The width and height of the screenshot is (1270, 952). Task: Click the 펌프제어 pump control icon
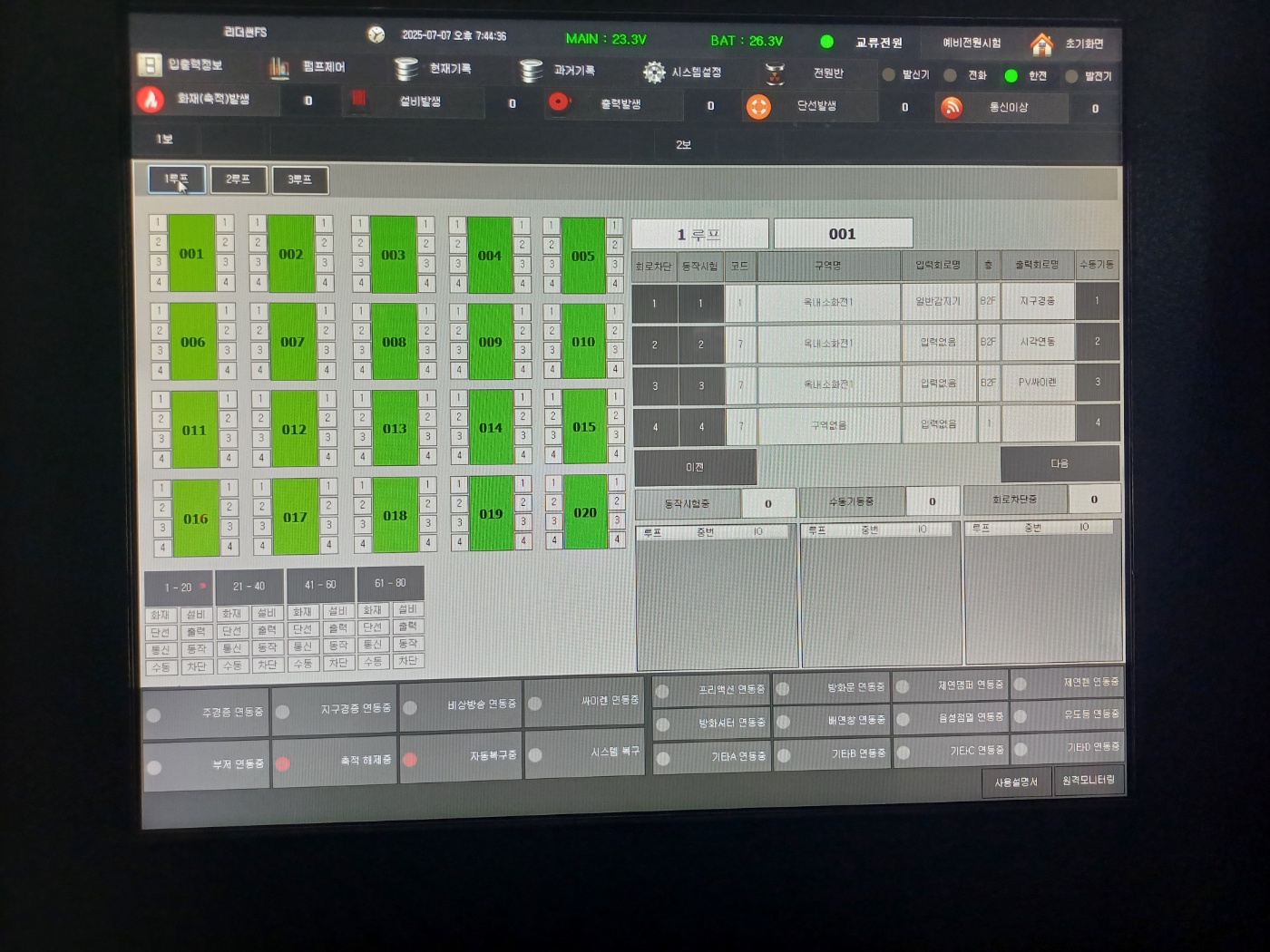tap(279, 67)
